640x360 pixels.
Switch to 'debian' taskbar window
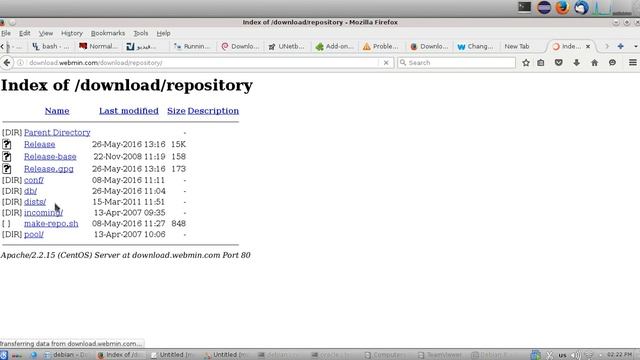tap(66, 355)
